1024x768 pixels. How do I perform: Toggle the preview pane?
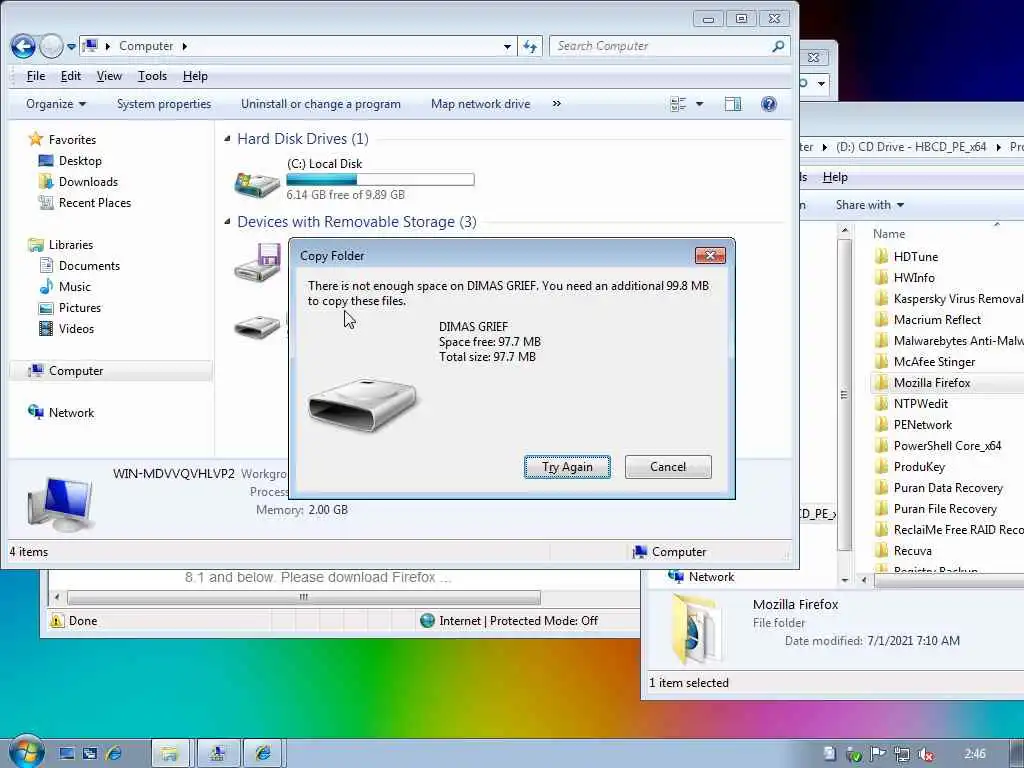click(x=733, y=104)
